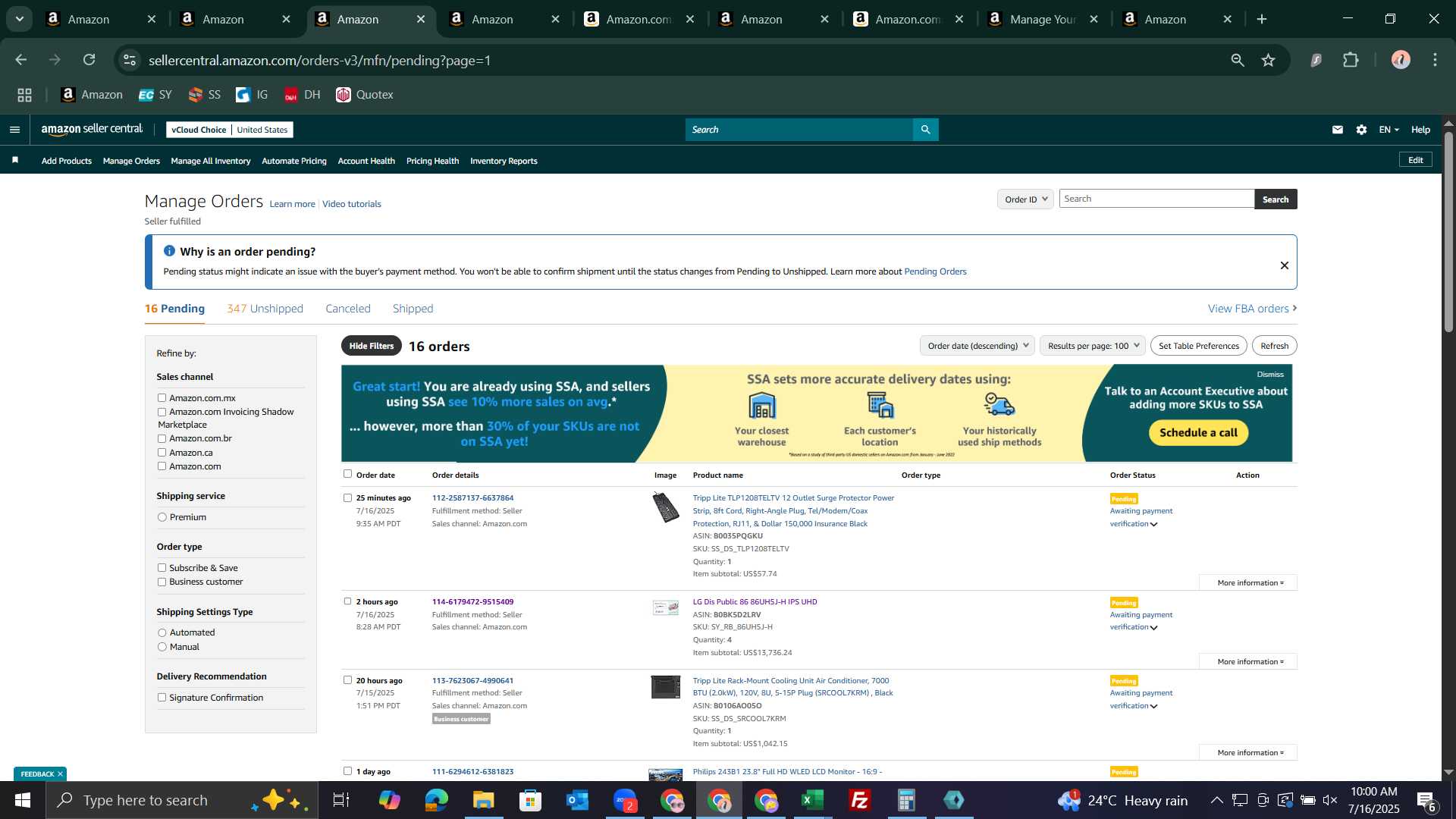Open the Chrome three-dot menu
Image resolution: width=1456 pixels, height=819 pixels.
(1436, 60)
